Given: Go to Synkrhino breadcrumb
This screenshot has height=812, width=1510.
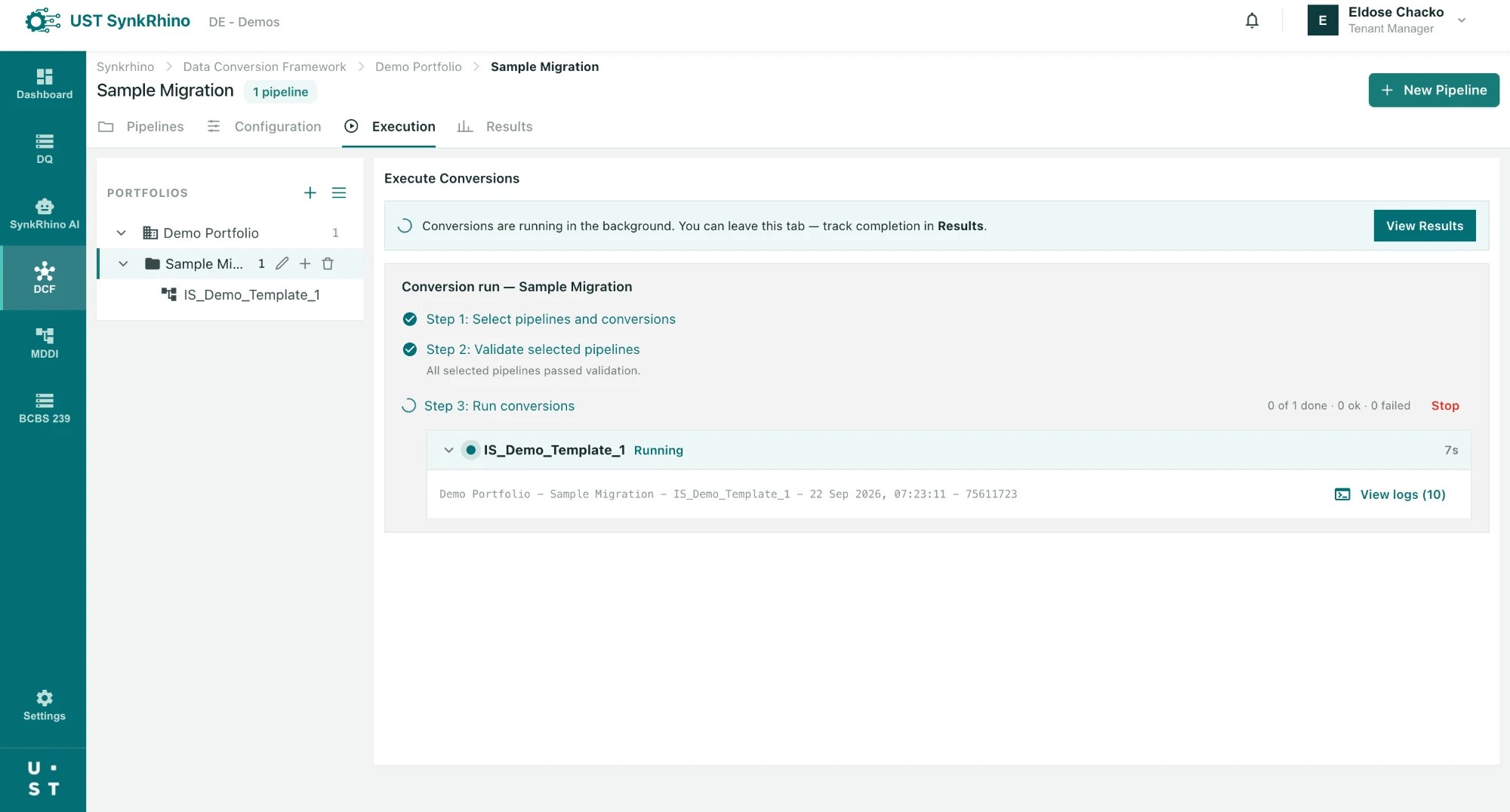Looking at the screenshot, I should point(125,66).
